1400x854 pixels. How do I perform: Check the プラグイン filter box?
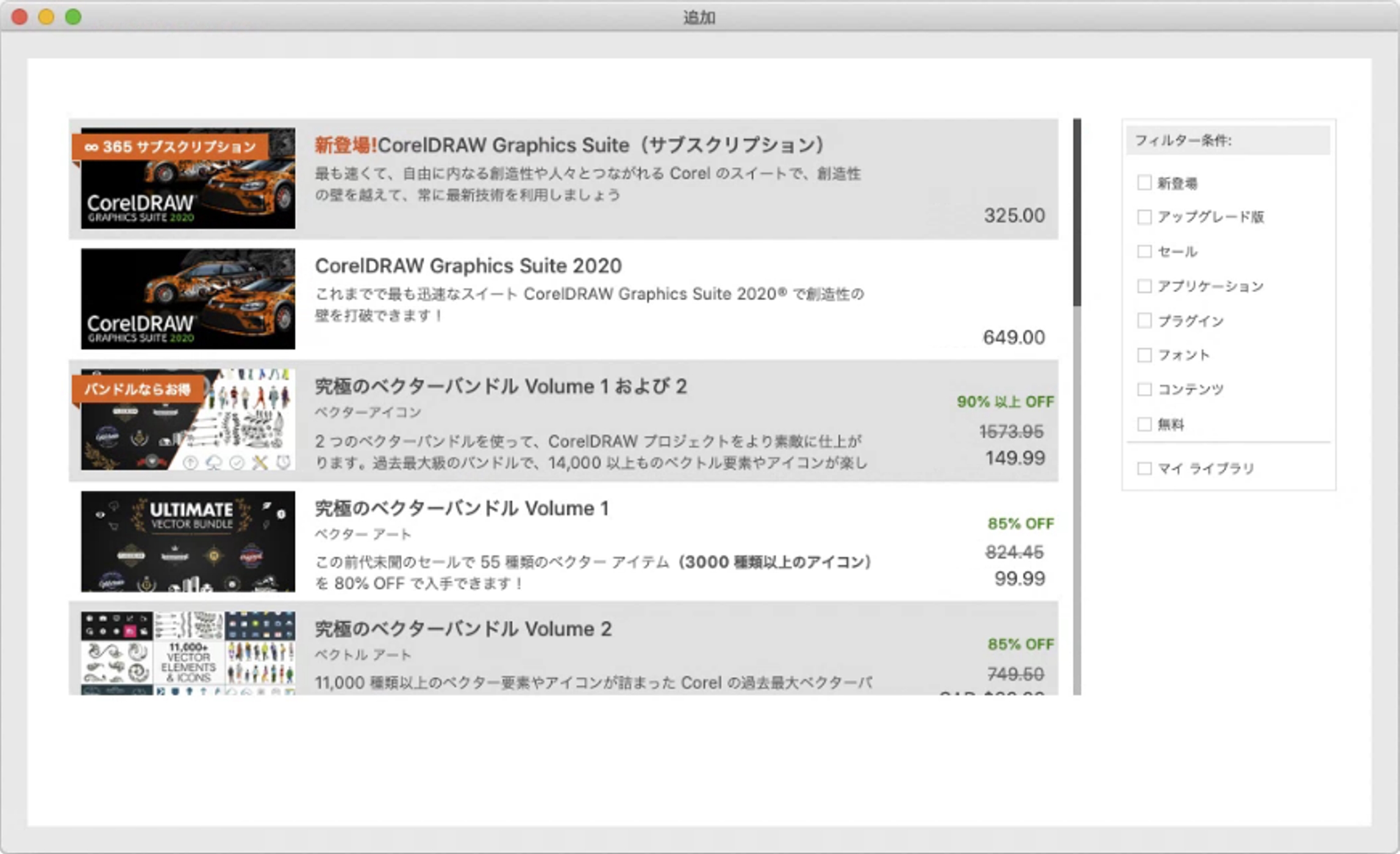1145,320
